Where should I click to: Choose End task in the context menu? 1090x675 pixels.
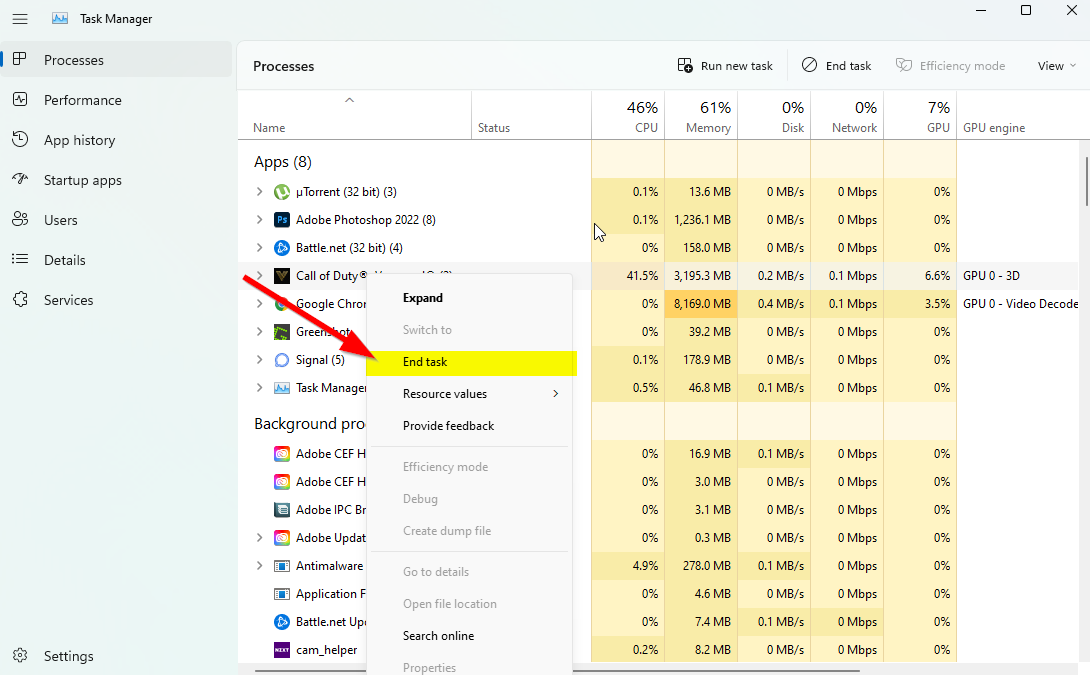click(x=425, y=362)
